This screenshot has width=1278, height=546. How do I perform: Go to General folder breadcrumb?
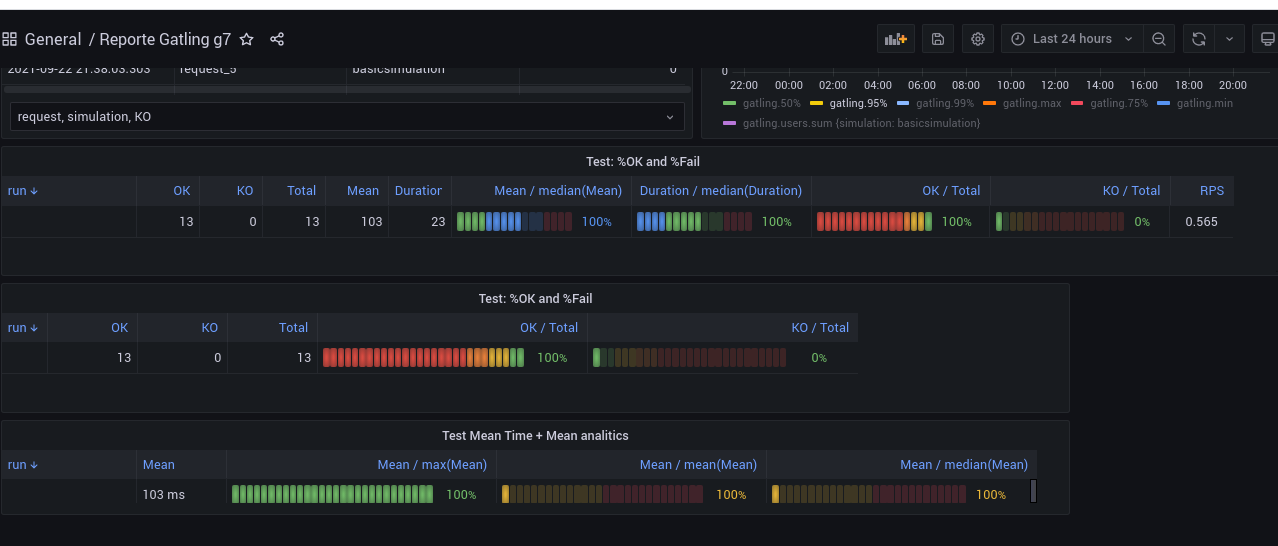[53, 40]
